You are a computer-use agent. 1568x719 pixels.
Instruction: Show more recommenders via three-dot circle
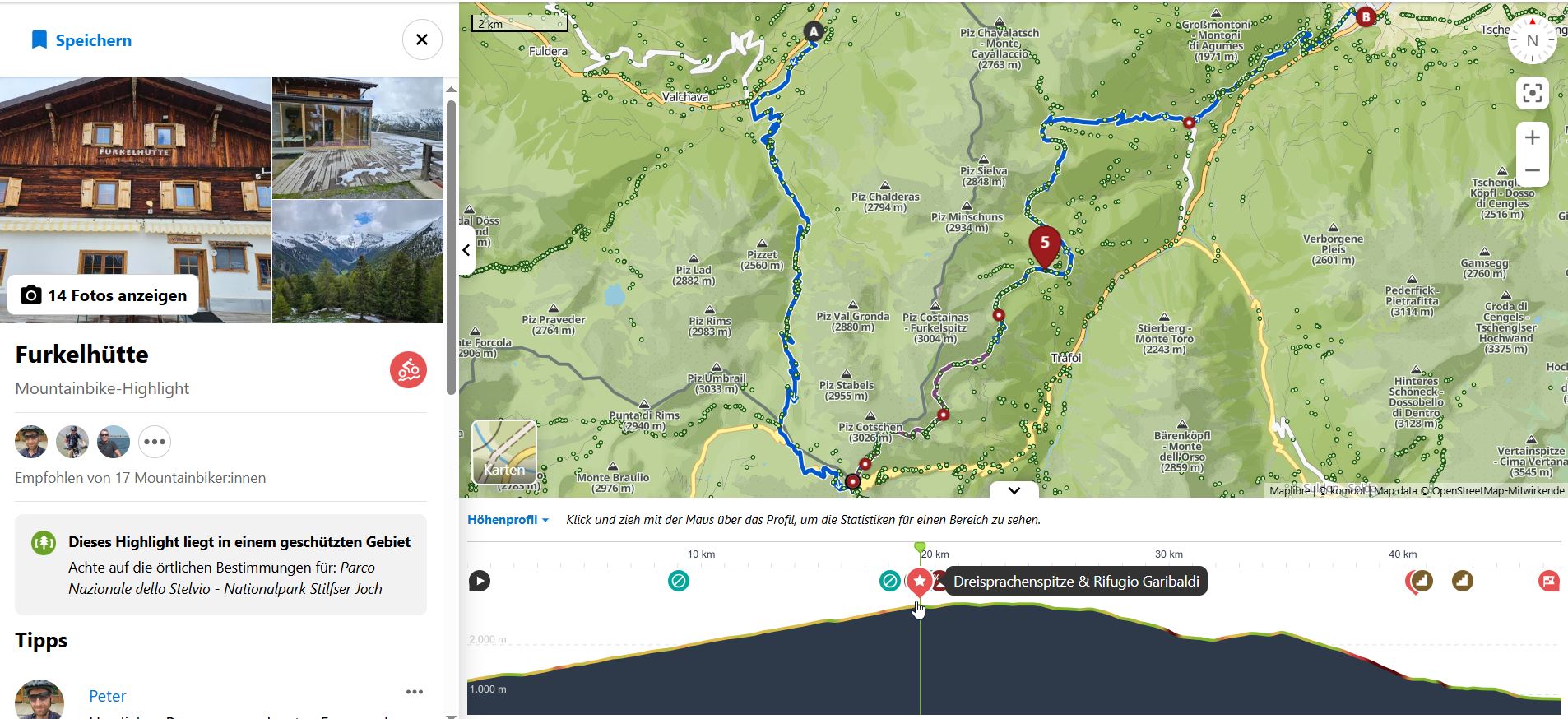155,442
